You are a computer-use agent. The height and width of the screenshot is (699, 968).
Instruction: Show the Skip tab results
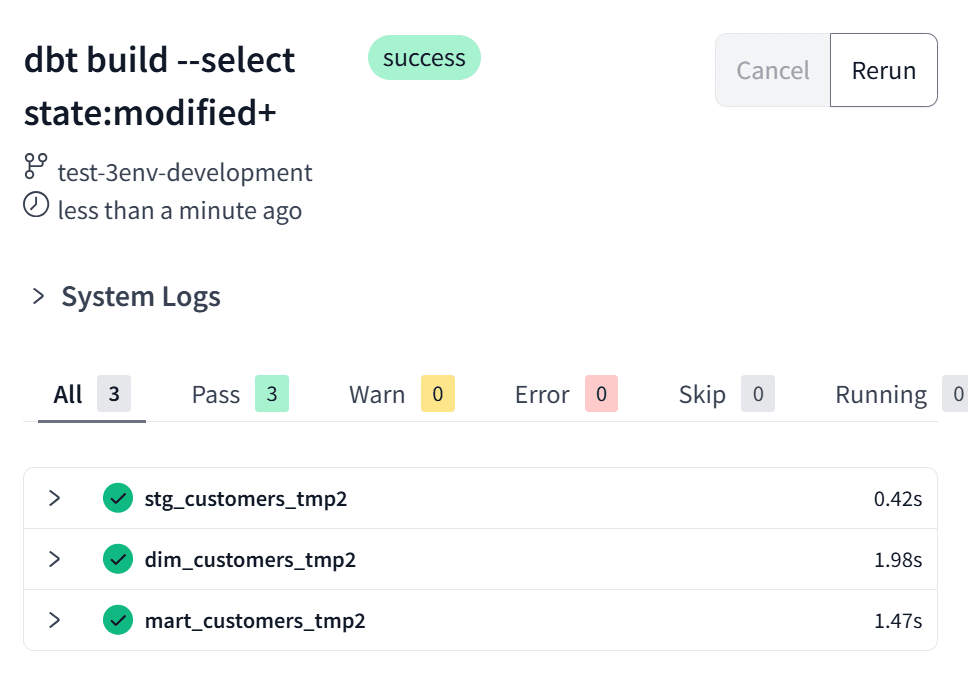coord(727,394)
